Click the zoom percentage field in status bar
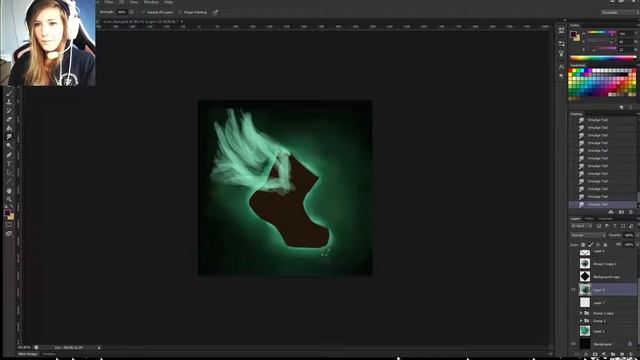Screen dimensions: 640x360 click(x=24, y=348)
